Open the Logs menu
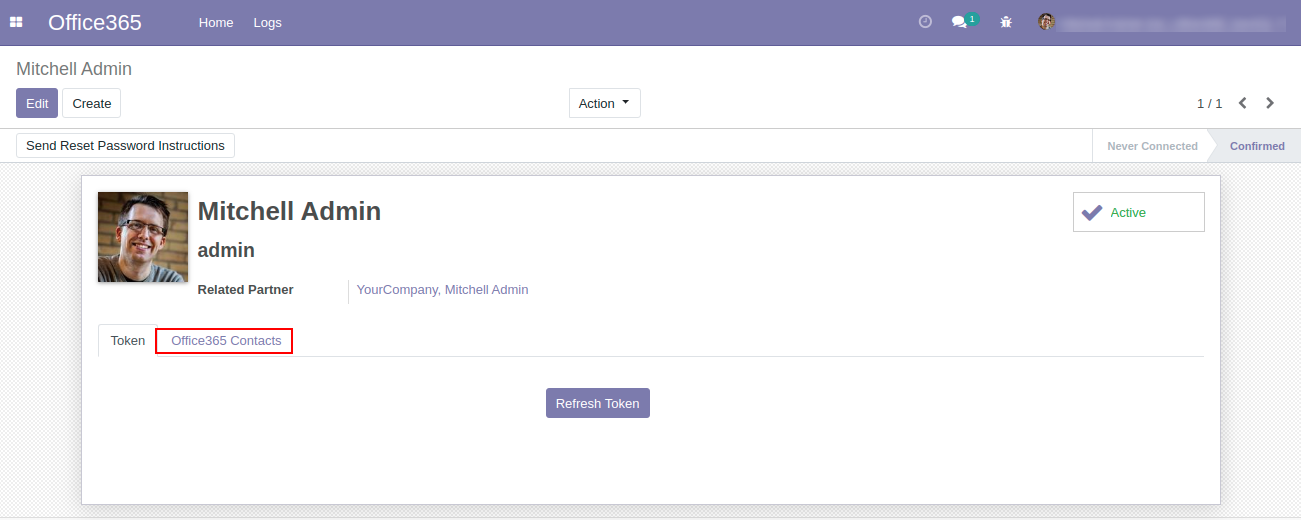This screenshot has width=1301, height=520. tap(267, 22)
